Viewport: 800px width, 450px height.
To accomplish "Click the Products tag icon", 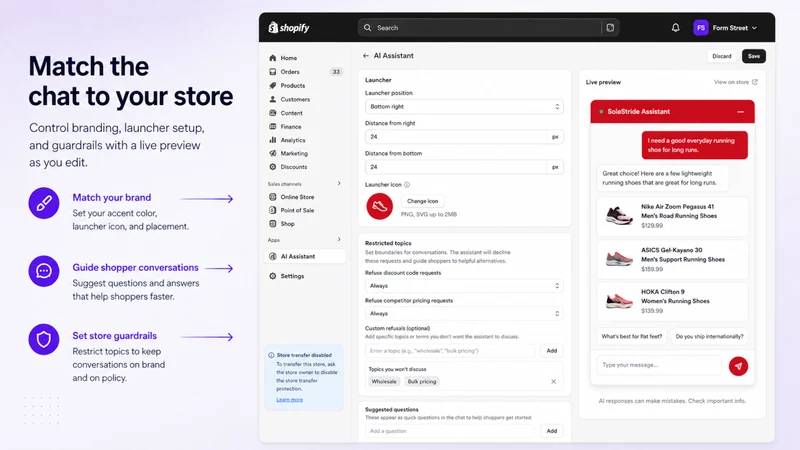I will 272,86.
